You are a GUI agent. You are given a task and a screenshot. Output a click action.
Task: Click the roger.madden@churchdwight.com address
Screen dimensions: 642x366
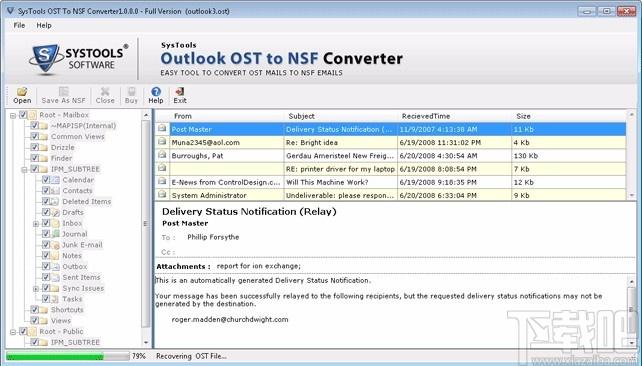click(x=230, y=319)
